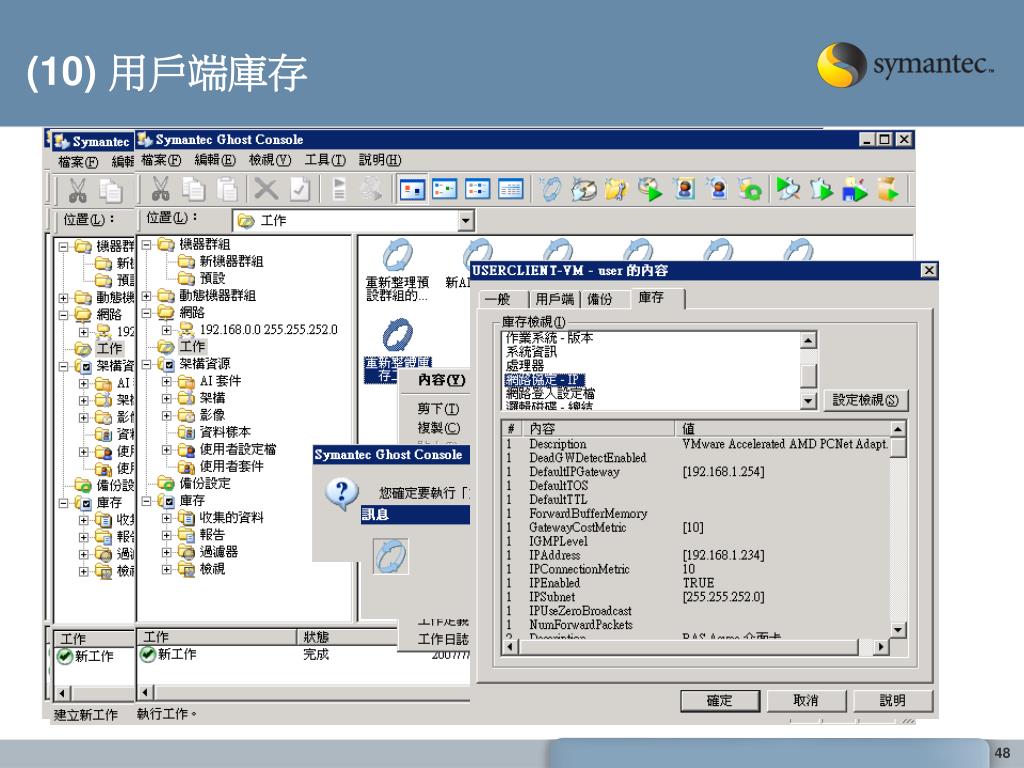Screen dimensions: 1024x768
Task: Expand the 收集的資料 tree node
Action: coord(167,518)
